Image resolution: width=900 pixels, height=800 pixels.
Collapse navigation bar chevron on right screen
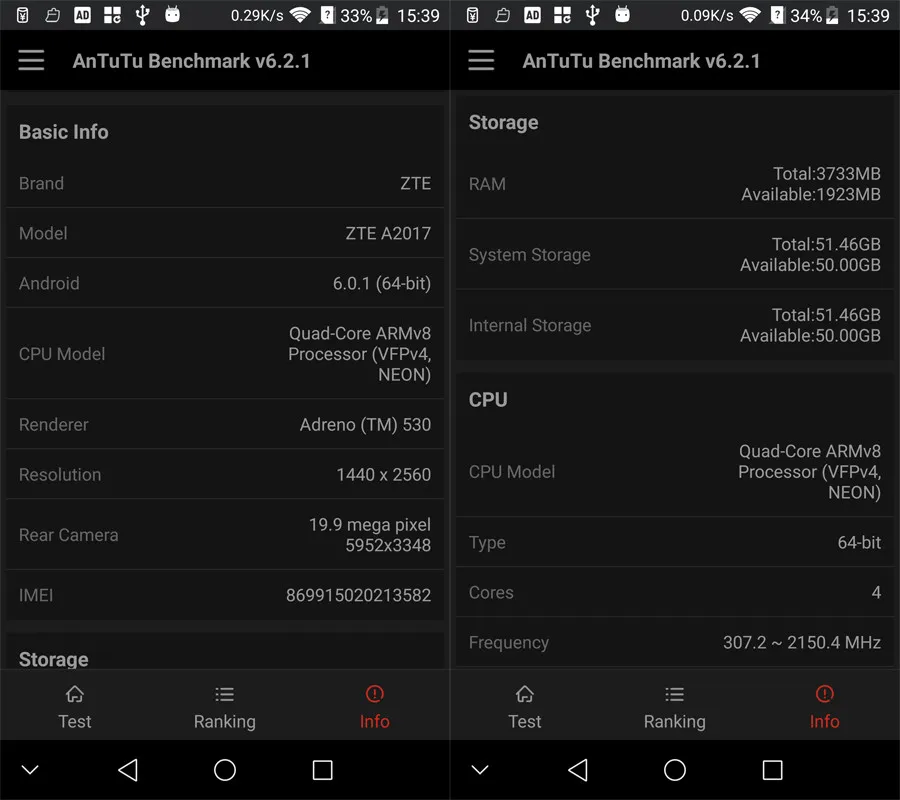(x=480, y=770)
